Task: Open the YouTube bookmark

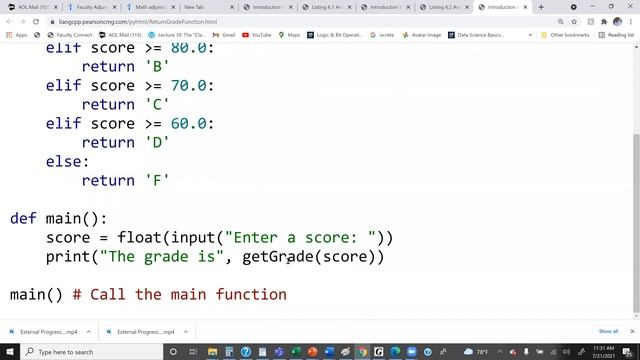Action: (x=256, y=35)
